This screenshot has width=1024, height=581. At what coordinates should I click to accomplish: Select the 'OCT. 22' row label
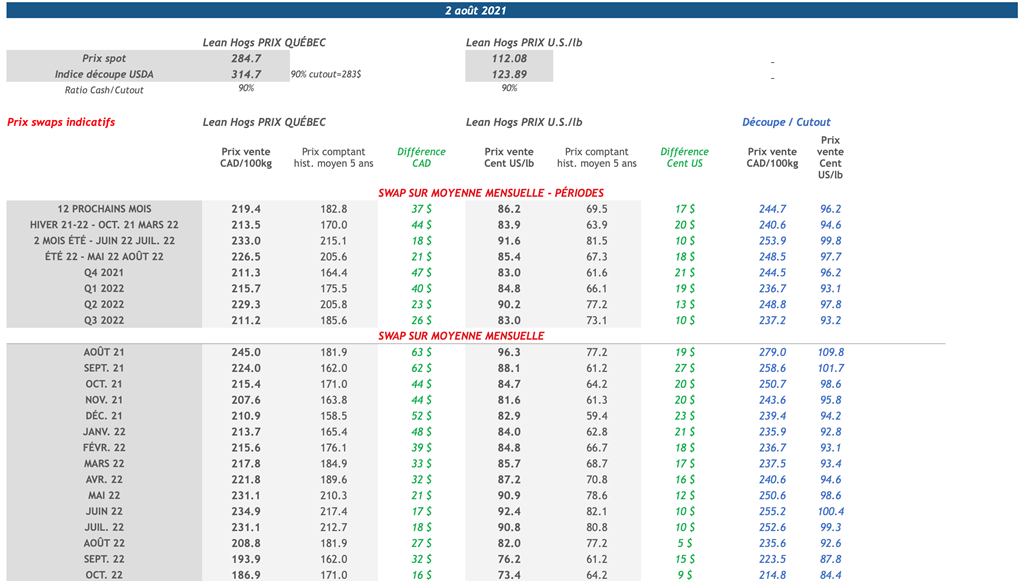click(x=104, y=575)
